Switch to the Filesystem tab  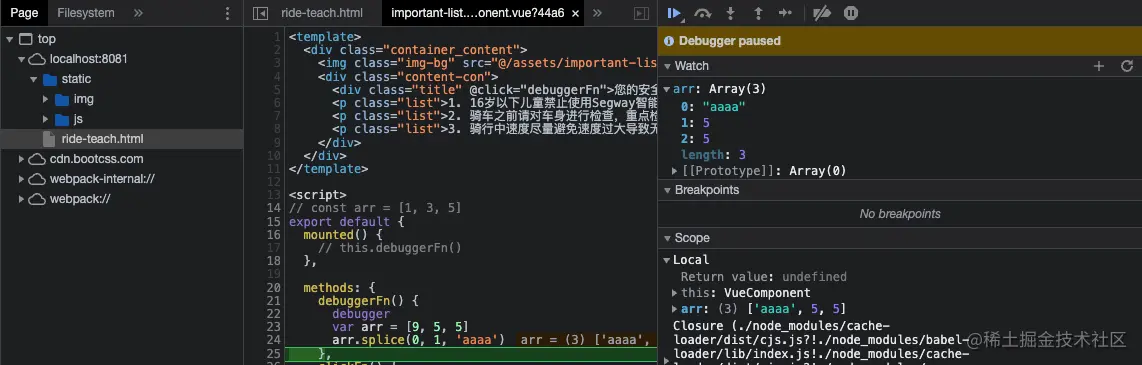(x=86, y=13)
